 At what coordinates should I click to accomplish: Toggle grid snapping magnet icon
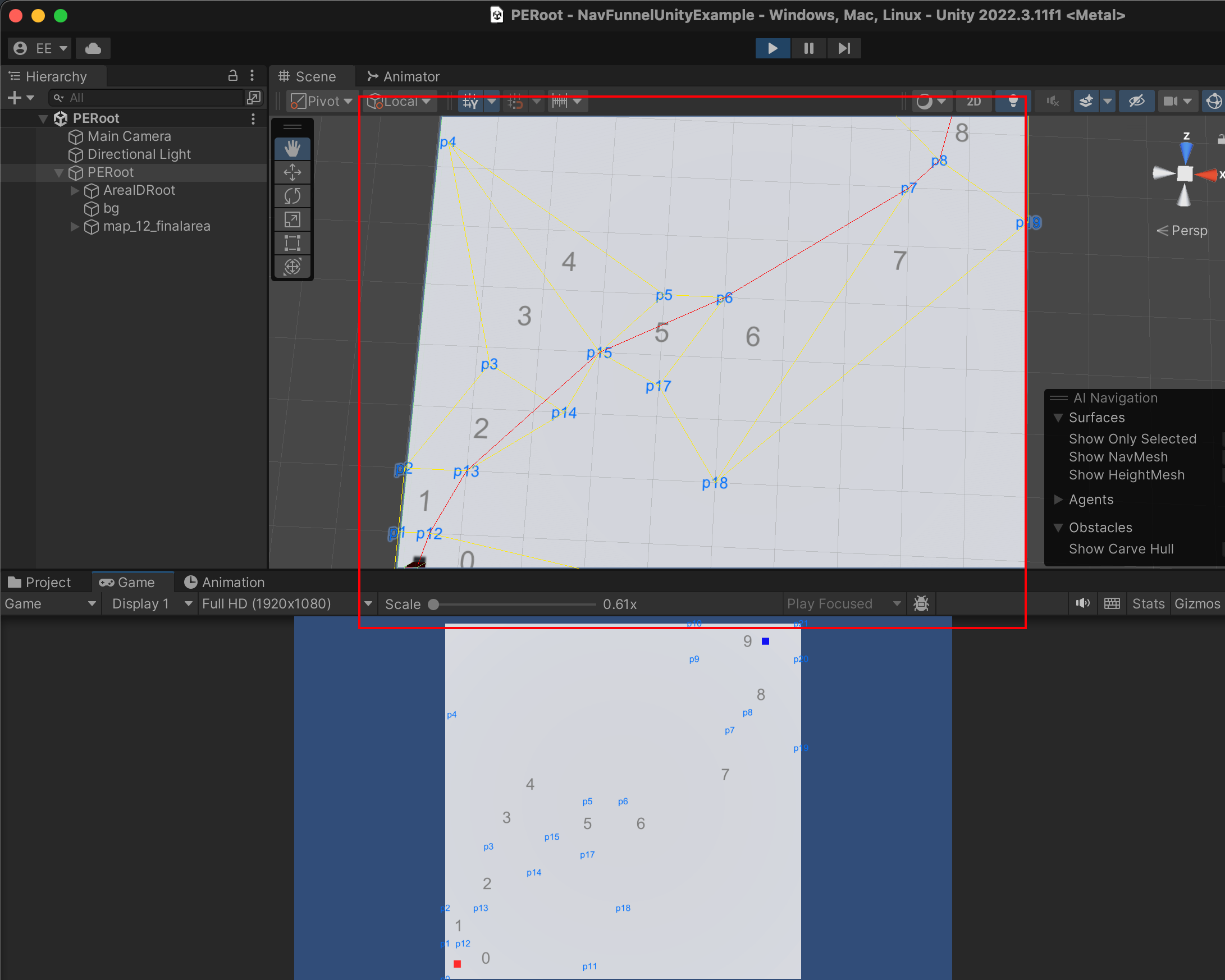[x=515, y=101]
